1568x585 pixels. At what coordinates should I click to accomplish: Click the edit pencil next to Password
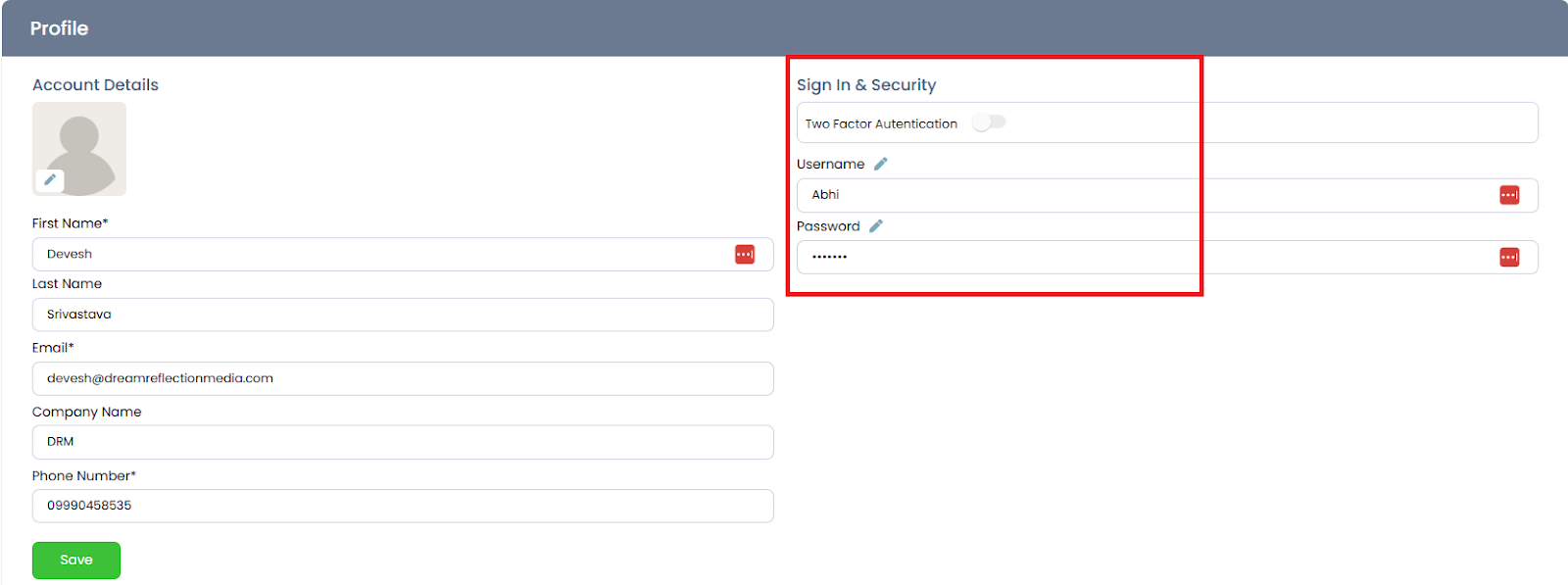click(x=875, y=226)
